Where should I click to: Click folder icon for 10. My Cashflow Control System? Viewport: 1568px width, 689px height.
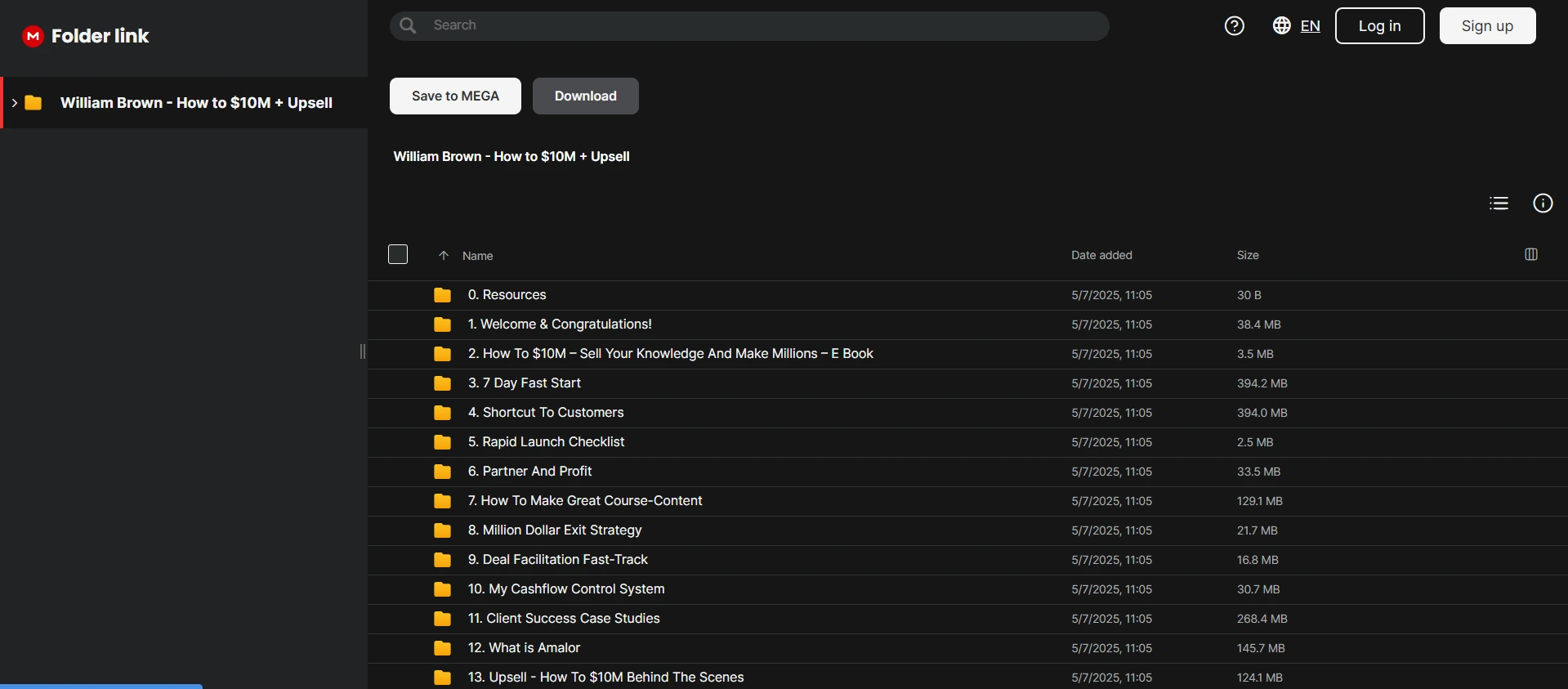[442, 589]
